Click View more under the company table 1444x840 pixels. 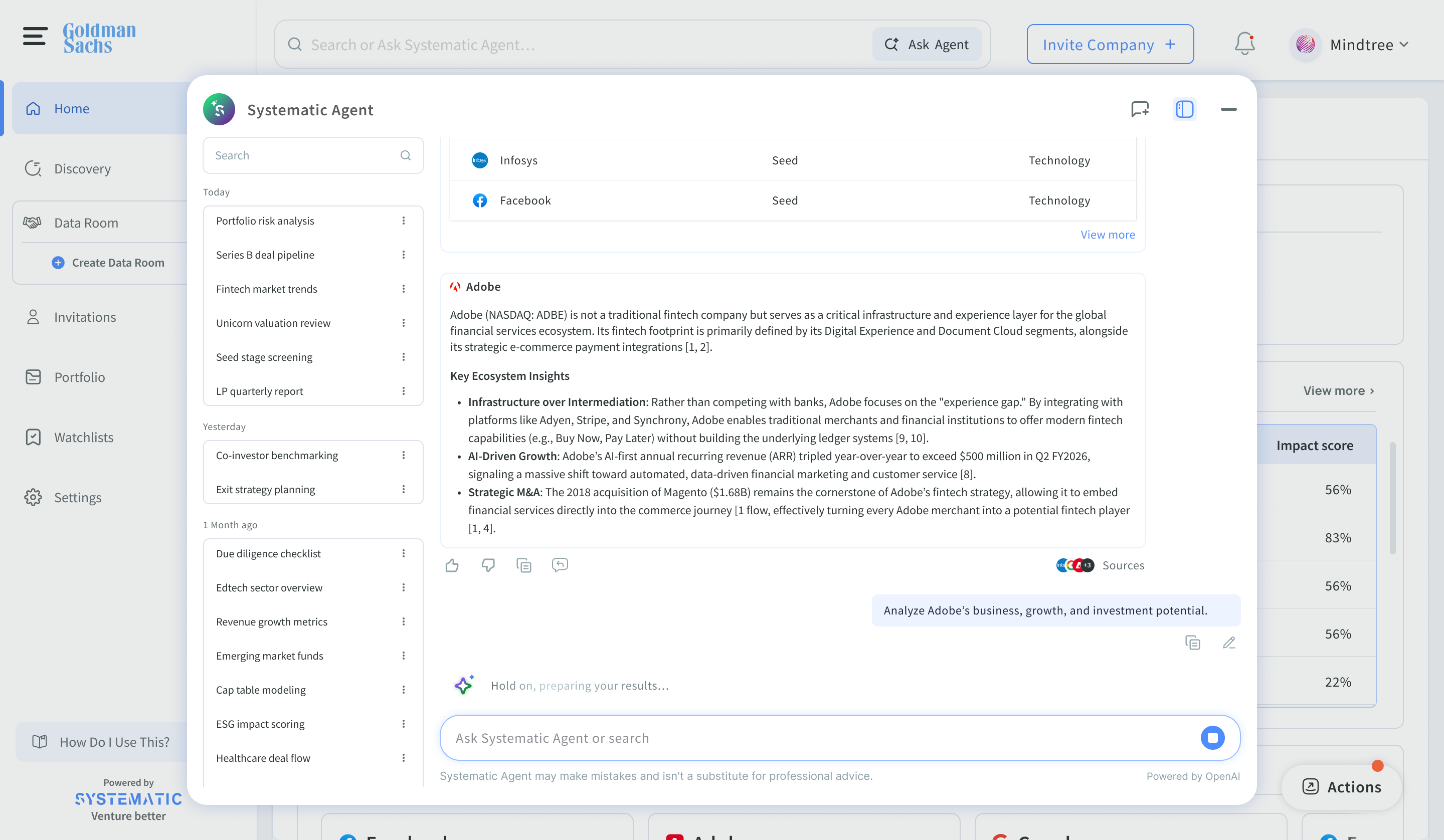tap(1107, 235)
